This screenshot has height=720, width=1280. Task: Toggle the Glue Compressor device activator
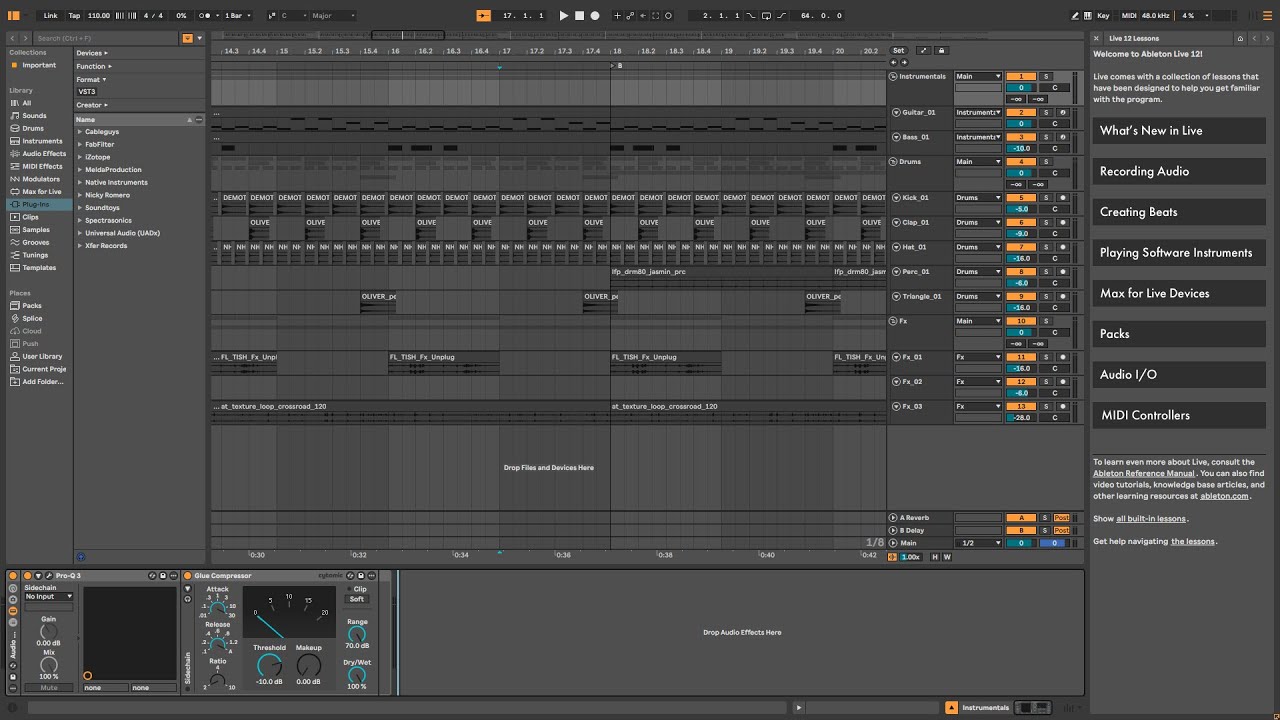click(187, 576)
